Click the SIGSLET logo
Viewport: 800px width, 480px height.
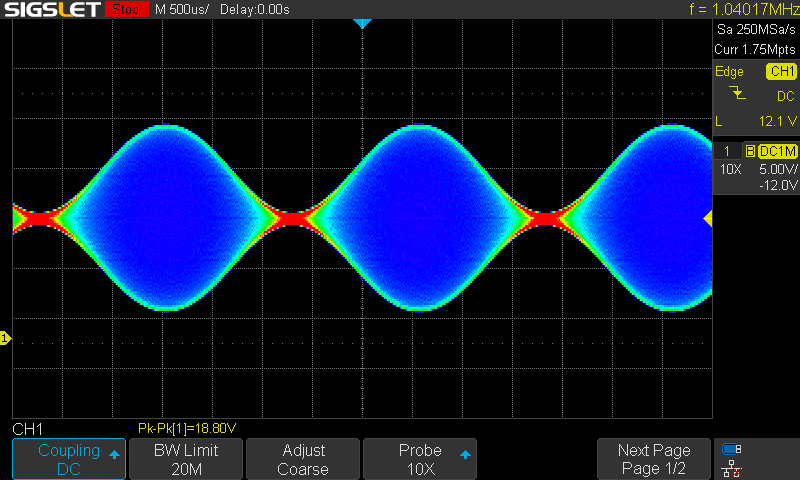[x=52, y=9]
